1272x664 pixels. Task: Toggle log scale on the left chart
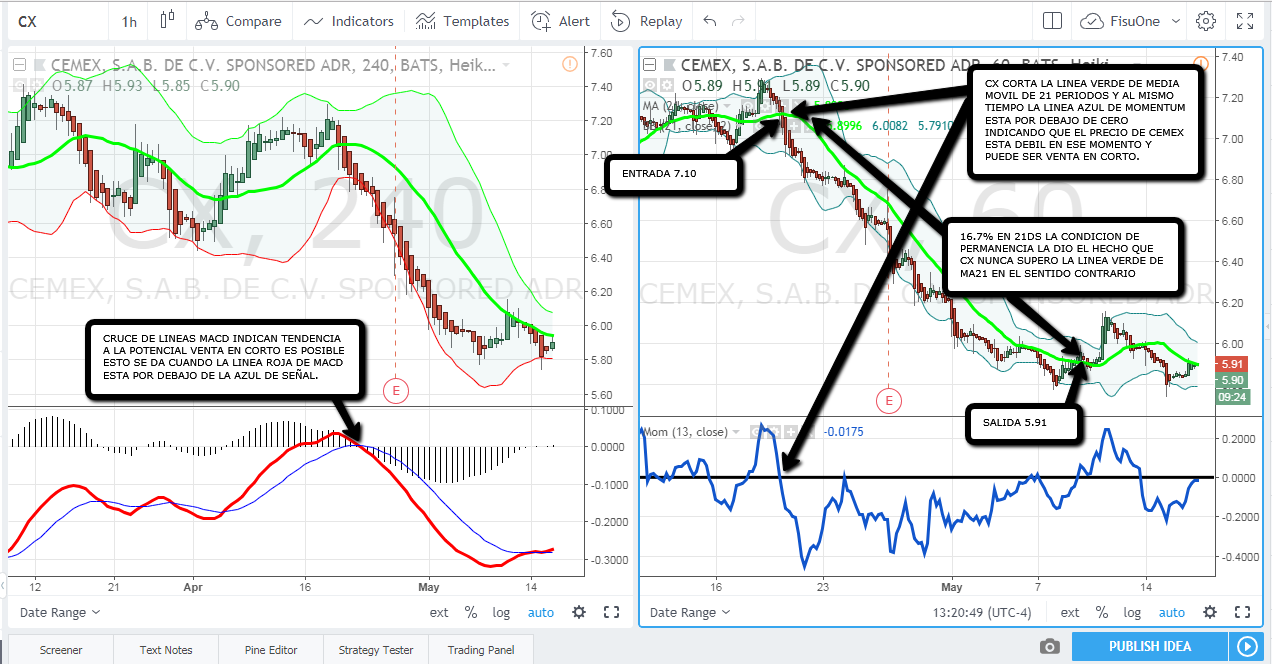tap(501, 612)
